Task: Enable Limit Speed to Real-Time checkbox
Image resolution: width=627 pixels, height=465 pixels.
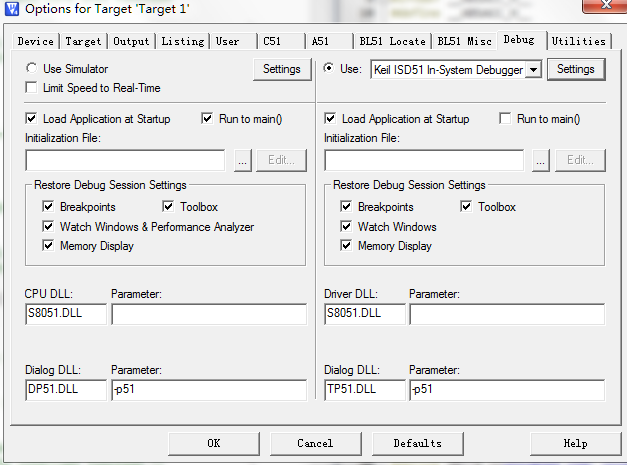Action: tap(32, 88)
